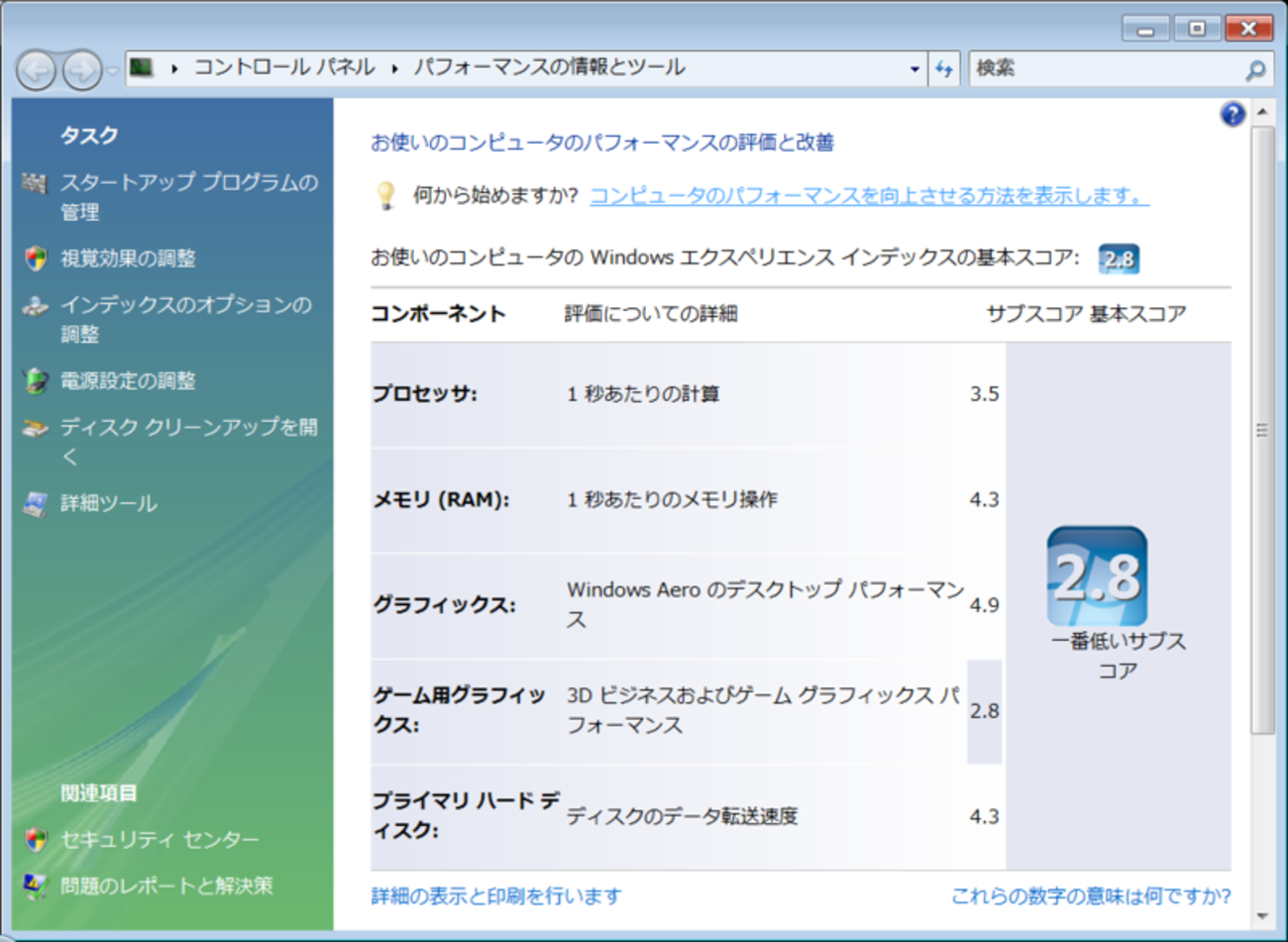Select パフォーマンスの情報とツール breadcrumb
Viewport: 1288px width, 942px height.
(549, 67)
